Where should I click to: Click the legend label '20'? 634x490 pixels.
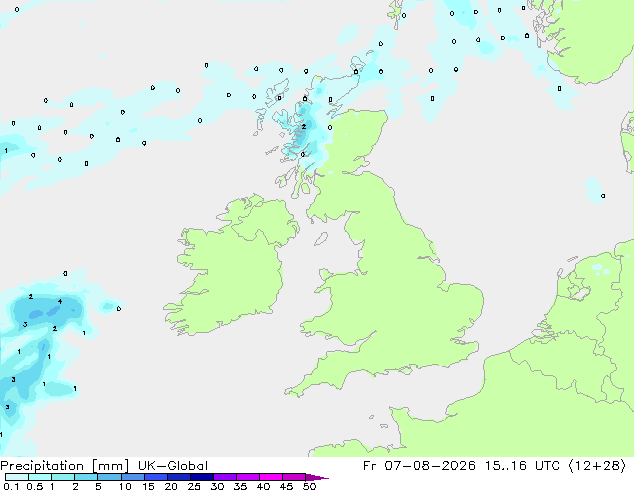[171, 486]
